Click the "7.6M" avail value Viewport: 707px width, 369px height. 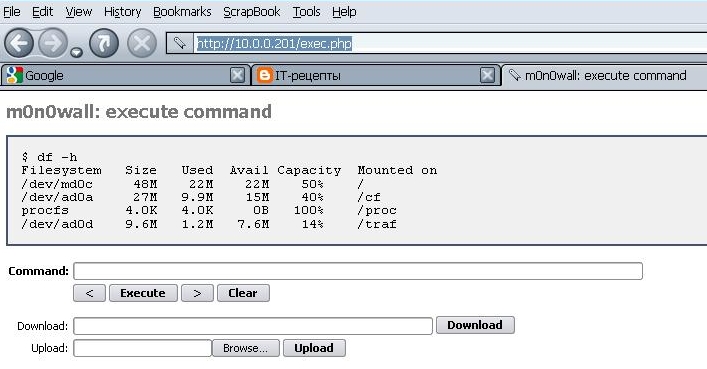[253, 224]
